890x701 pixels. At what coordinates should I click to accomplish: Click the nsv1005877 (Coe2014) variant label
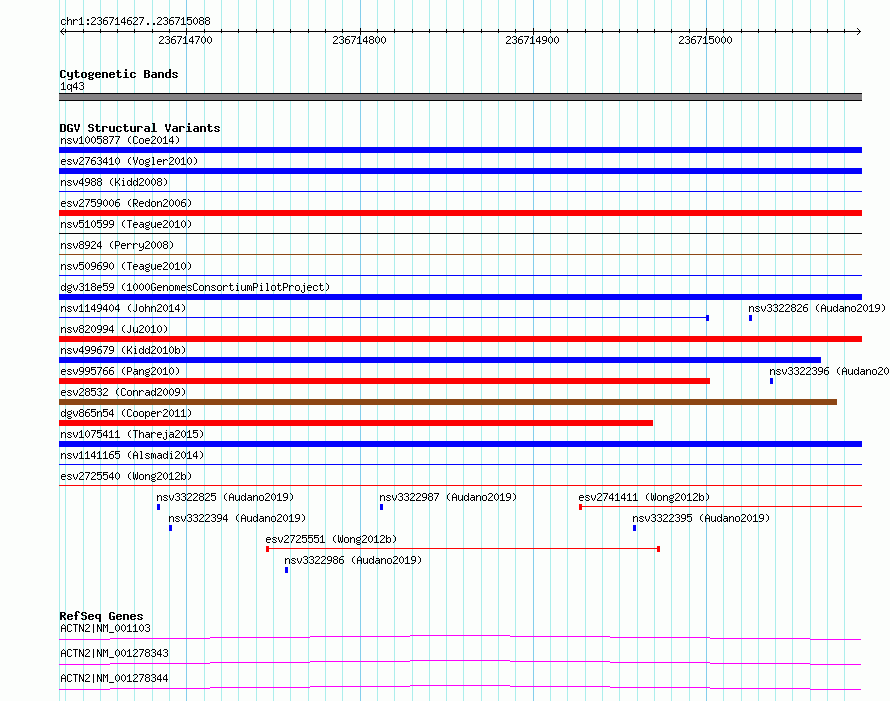coord(120,140)
